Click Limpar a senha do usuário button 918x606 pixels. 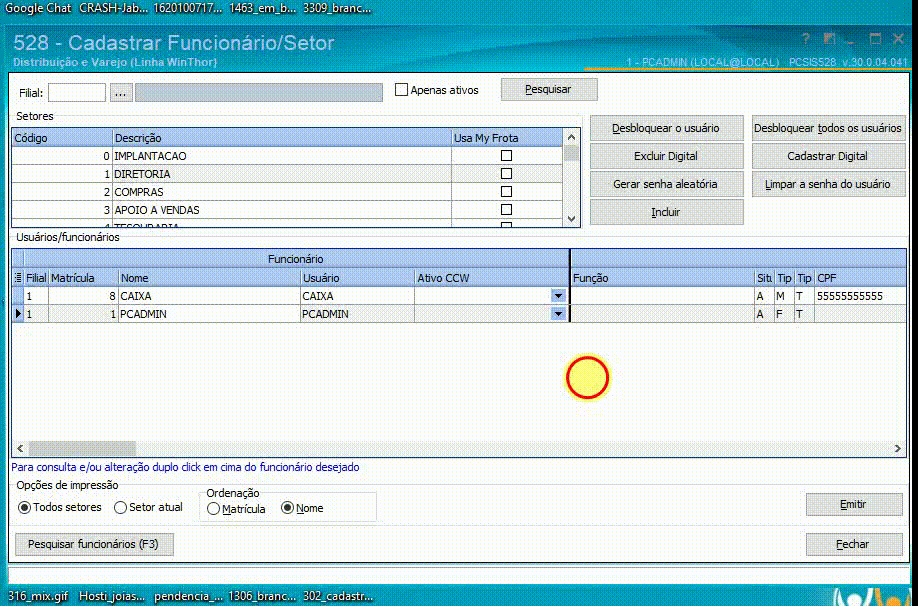pos(828,184)
